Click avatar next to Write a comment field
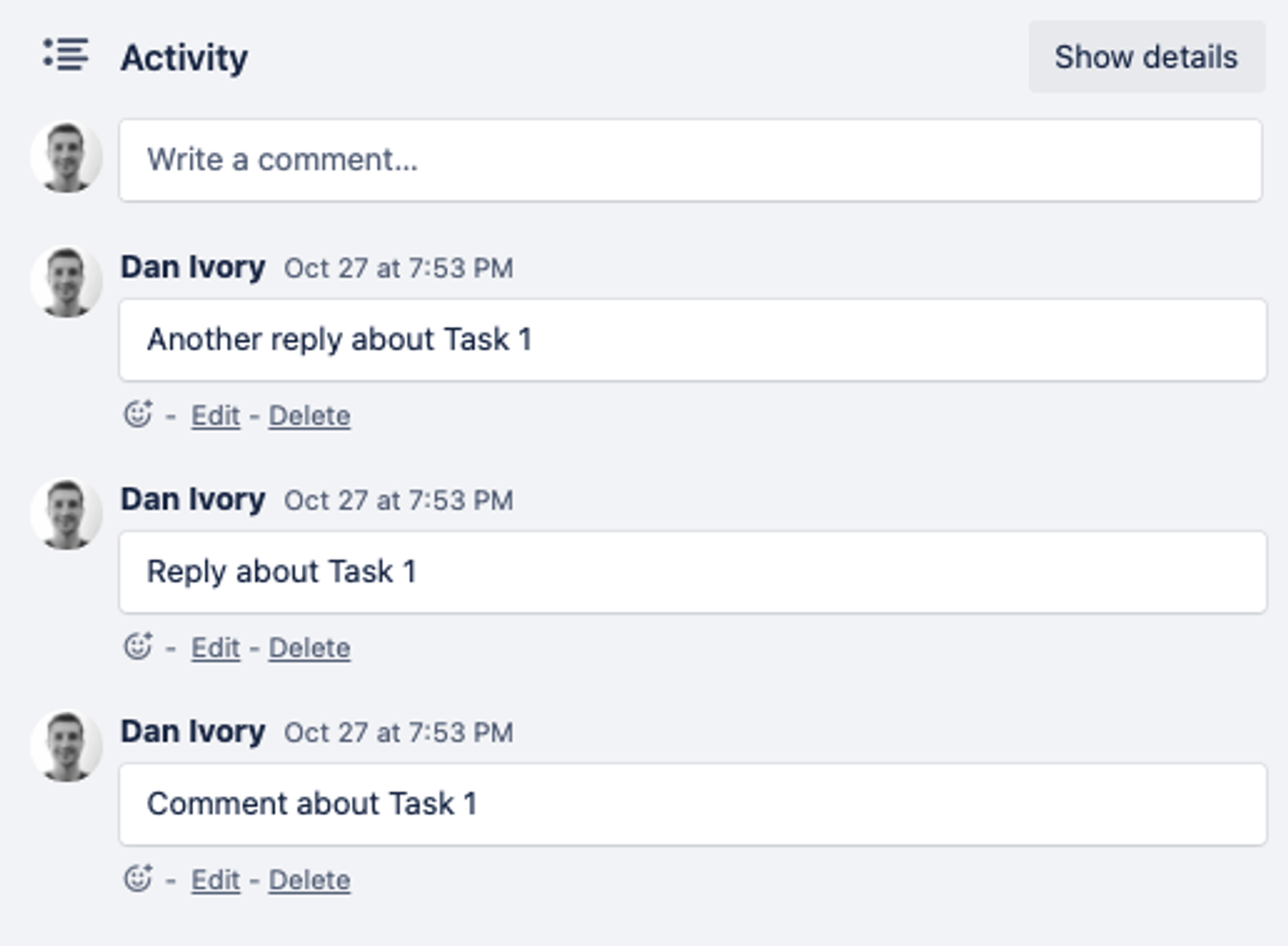 coord(66,158)
